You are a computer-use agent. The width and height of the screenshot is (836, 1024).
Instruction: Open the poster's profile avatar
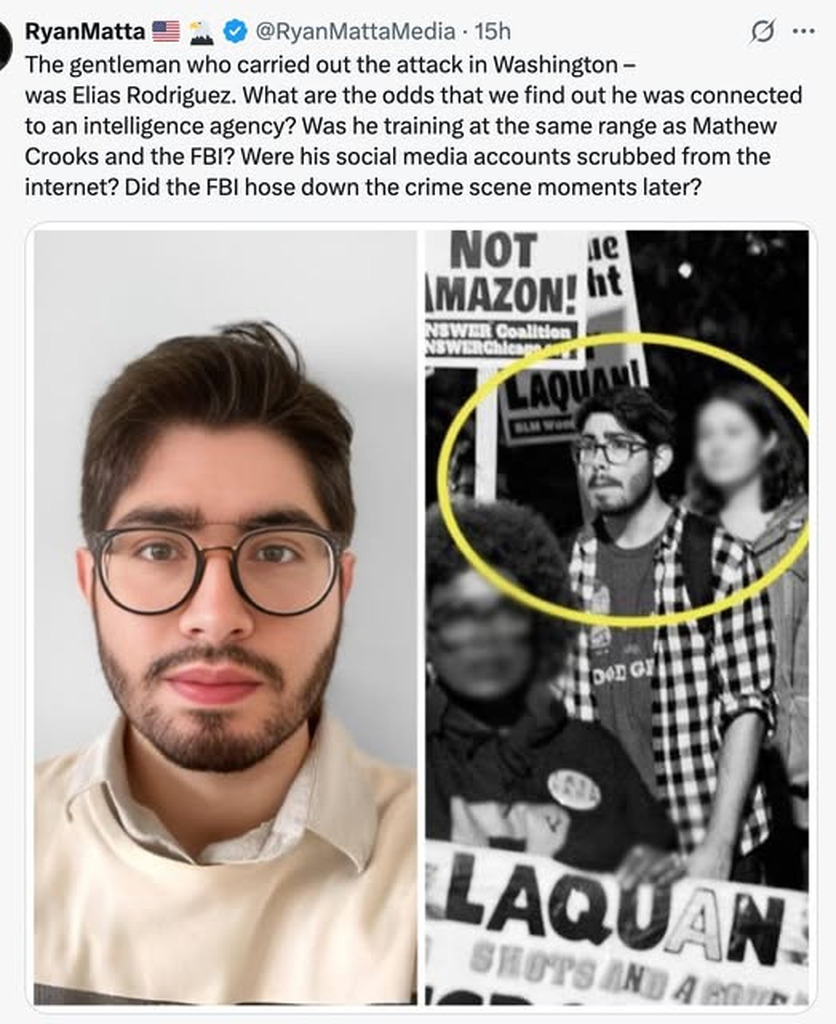coord(5,46)
